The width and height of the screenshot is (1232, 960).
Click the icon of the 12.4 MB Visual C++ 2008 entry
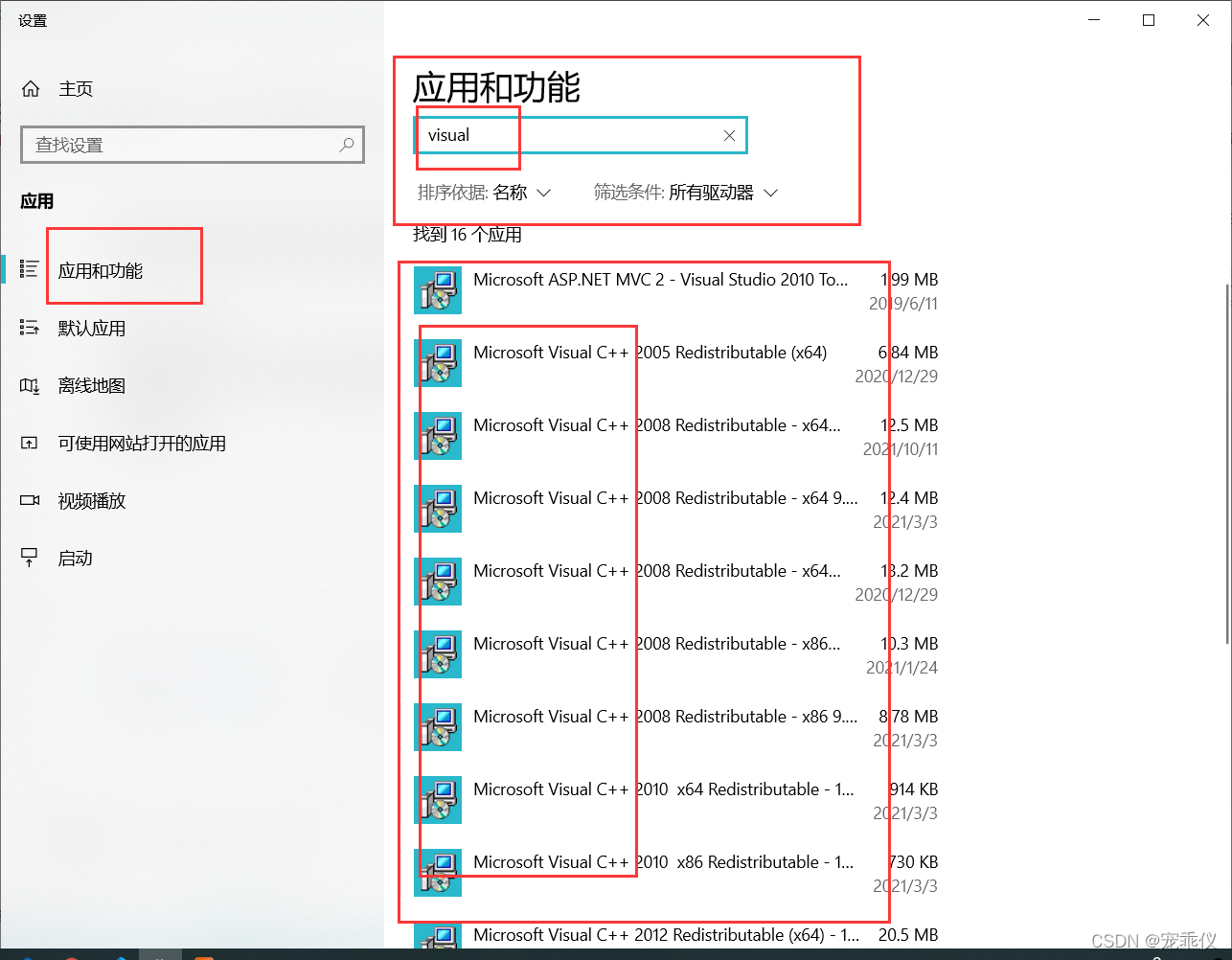click(438, 509)
